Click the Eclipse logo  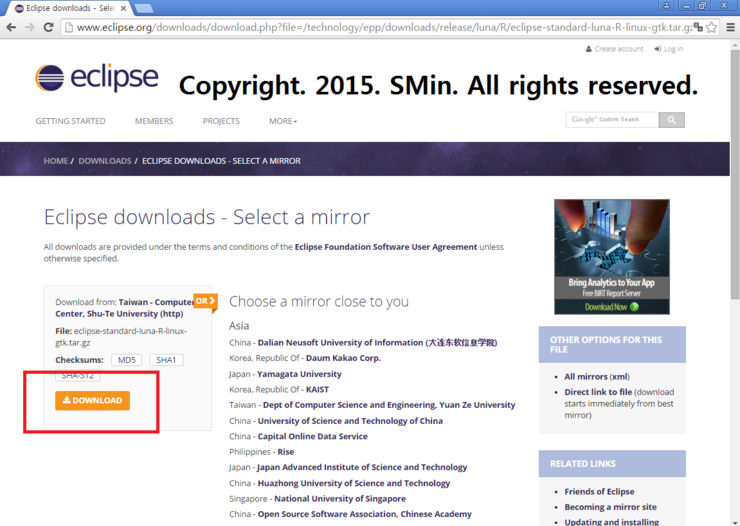(x=97, y=78)
